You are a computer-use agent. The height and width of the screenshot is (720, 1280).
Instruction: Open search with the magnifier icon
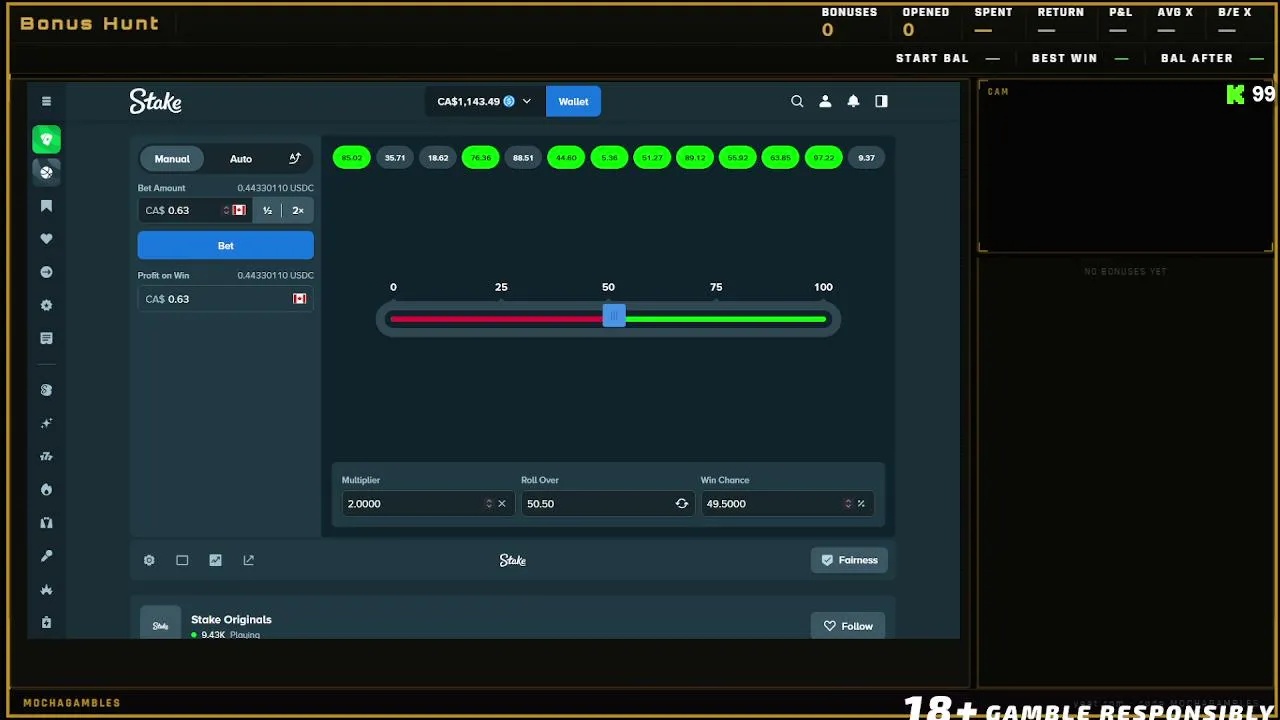pos(797,101)
